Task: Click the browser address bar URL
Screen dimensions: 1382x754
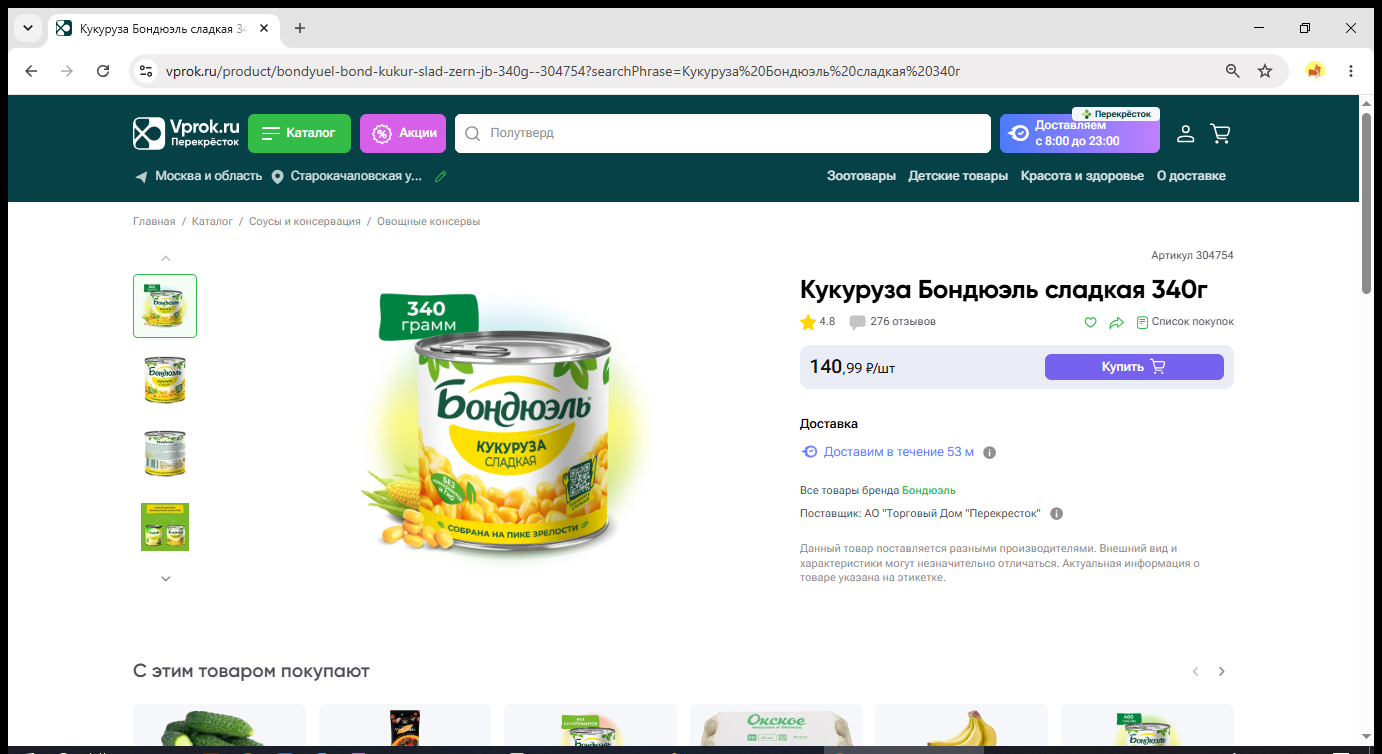Action: pos(562,71)
